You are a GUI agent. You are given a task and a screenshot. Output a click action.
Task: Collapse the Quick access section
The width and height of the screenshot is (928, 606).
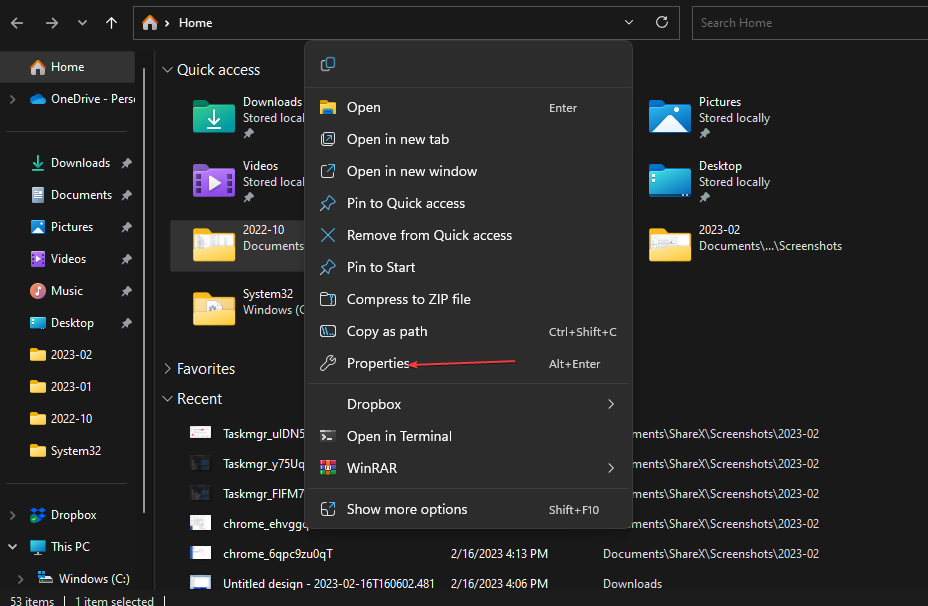(167, 70)
